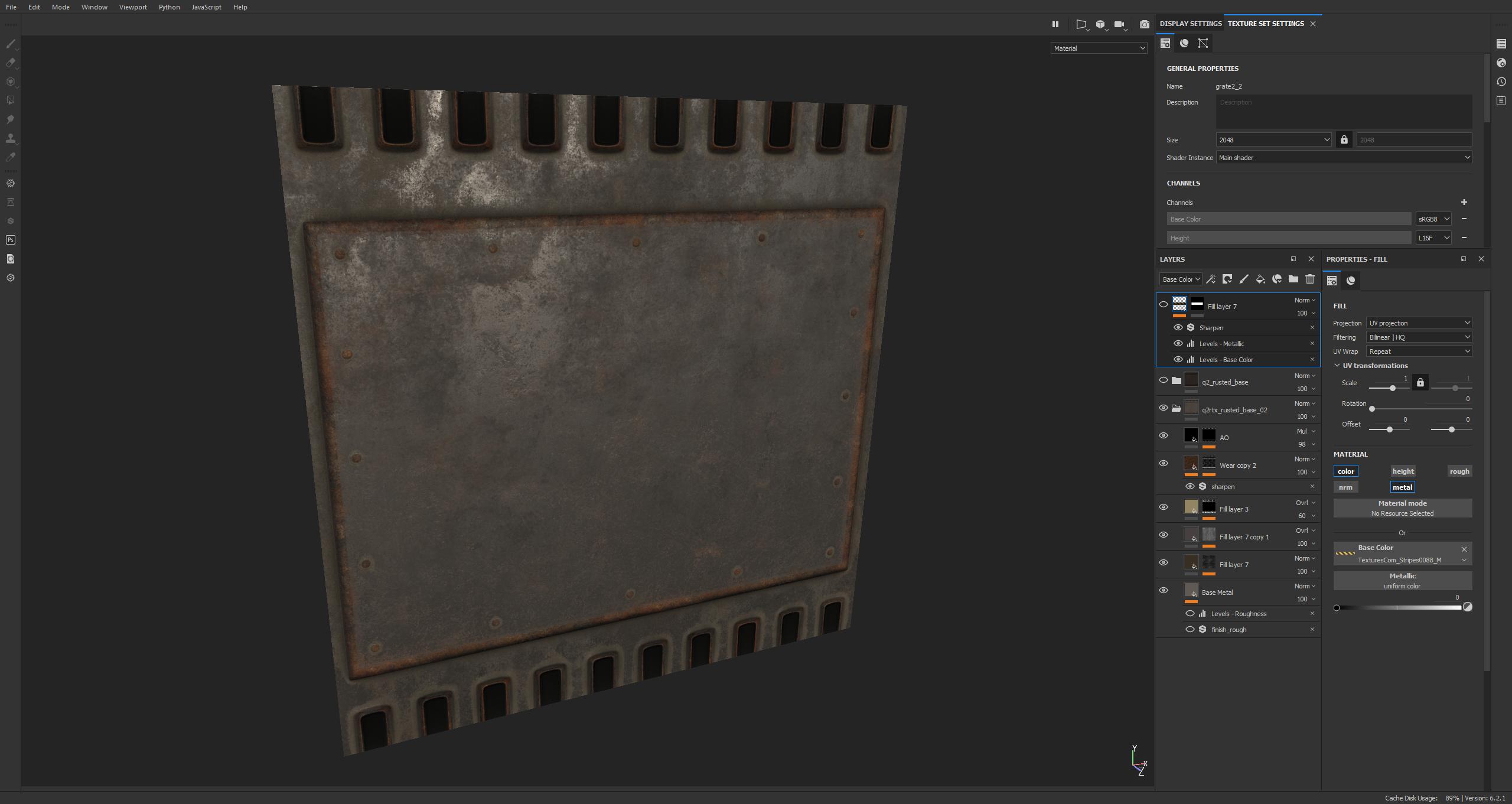The image size is (1512, 804).
Task: Select the Clone stamp tool
Action: click(11, 138)
